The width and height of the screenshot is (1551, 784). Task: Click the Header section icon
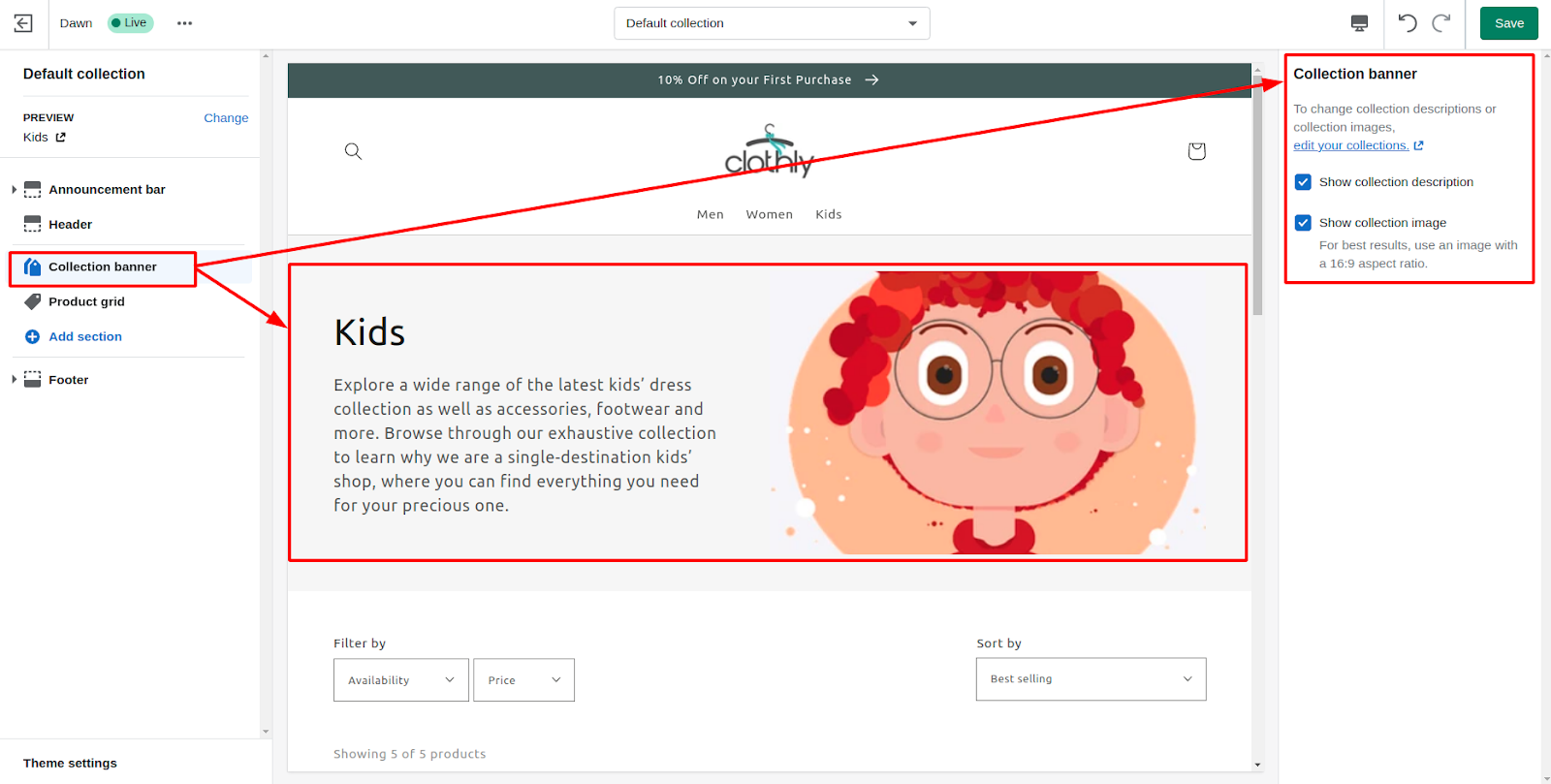[x=32, y=224]
